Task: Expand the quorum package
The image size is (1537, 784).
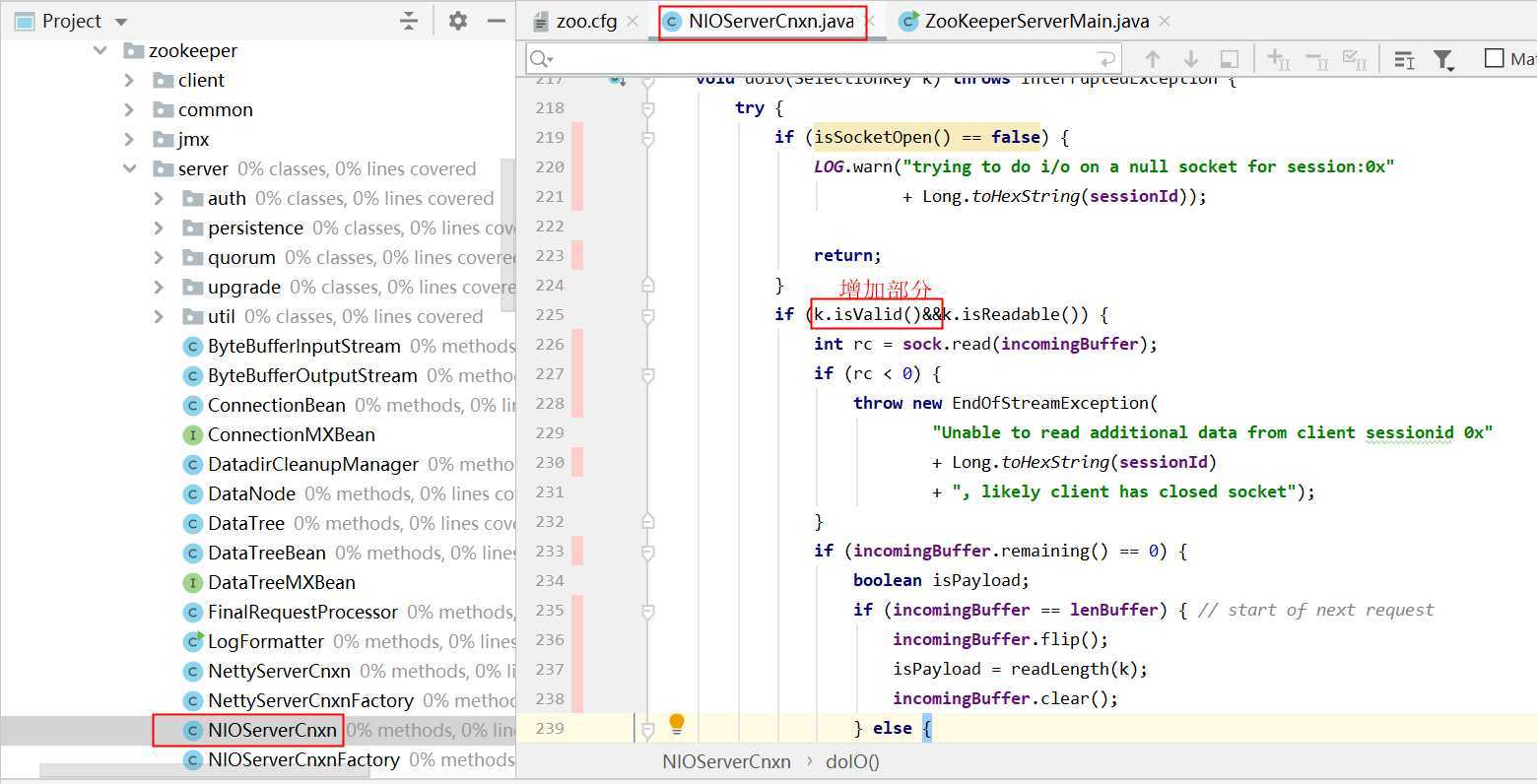Action: click(159, 257)
